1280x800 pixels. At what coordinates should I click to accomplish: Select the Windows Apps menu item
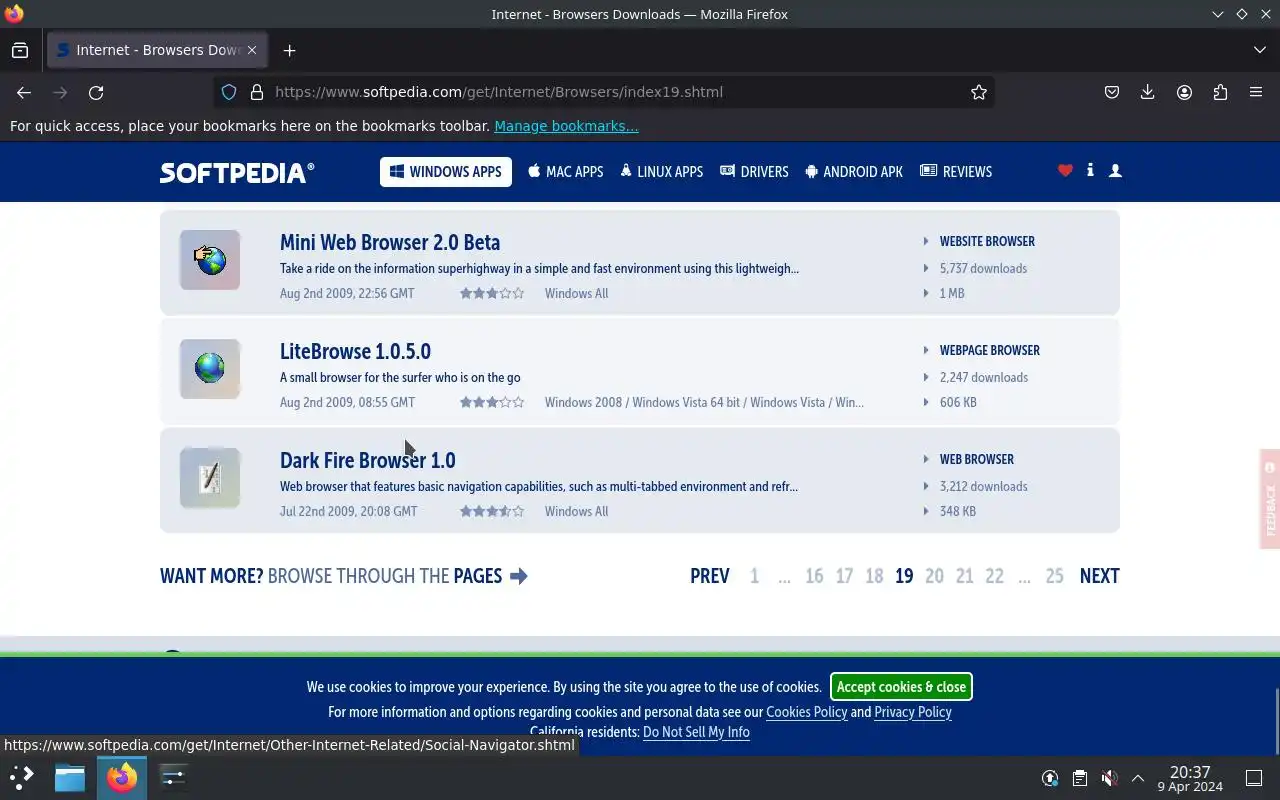click(x=446, y=172)
